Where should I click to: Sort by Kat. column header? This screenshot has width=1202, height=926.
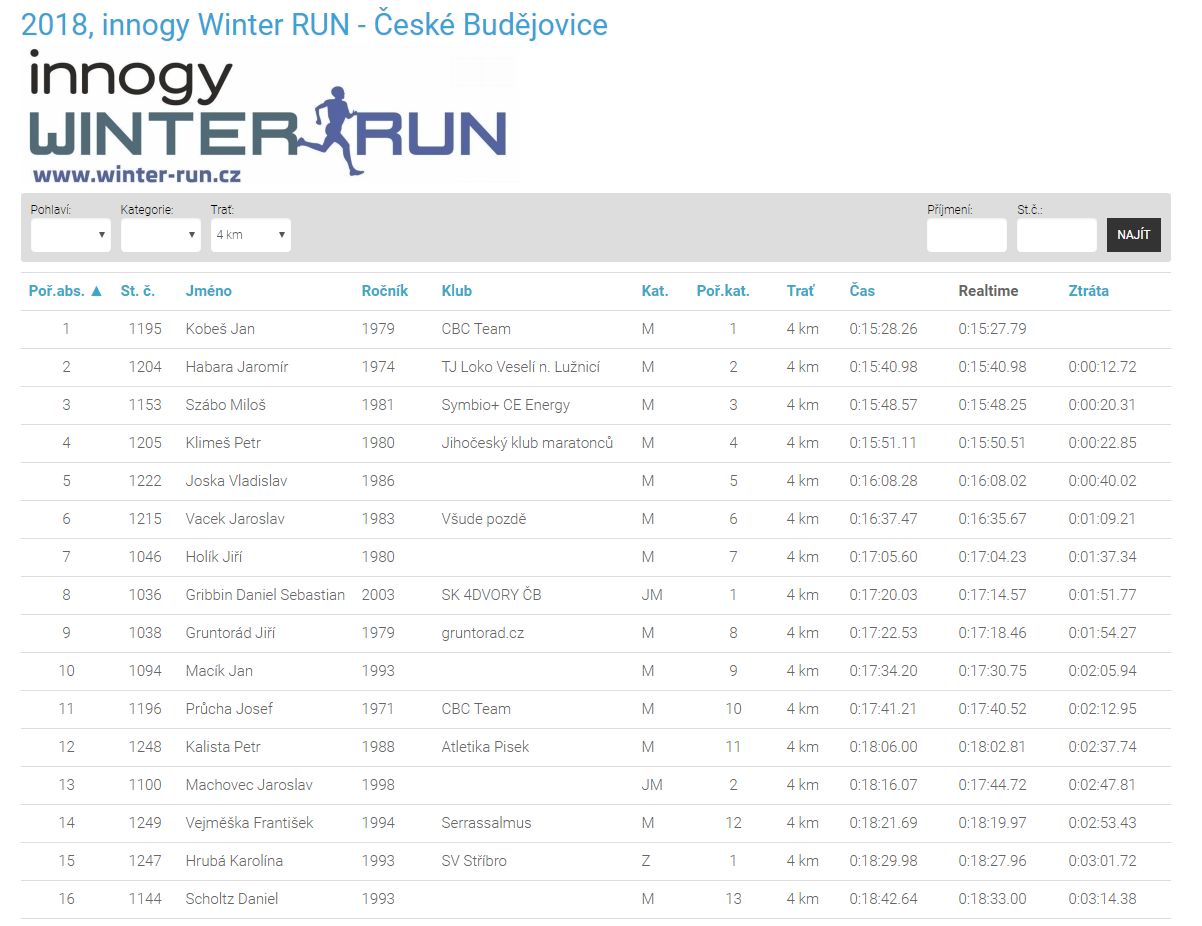tap(655, 291)
